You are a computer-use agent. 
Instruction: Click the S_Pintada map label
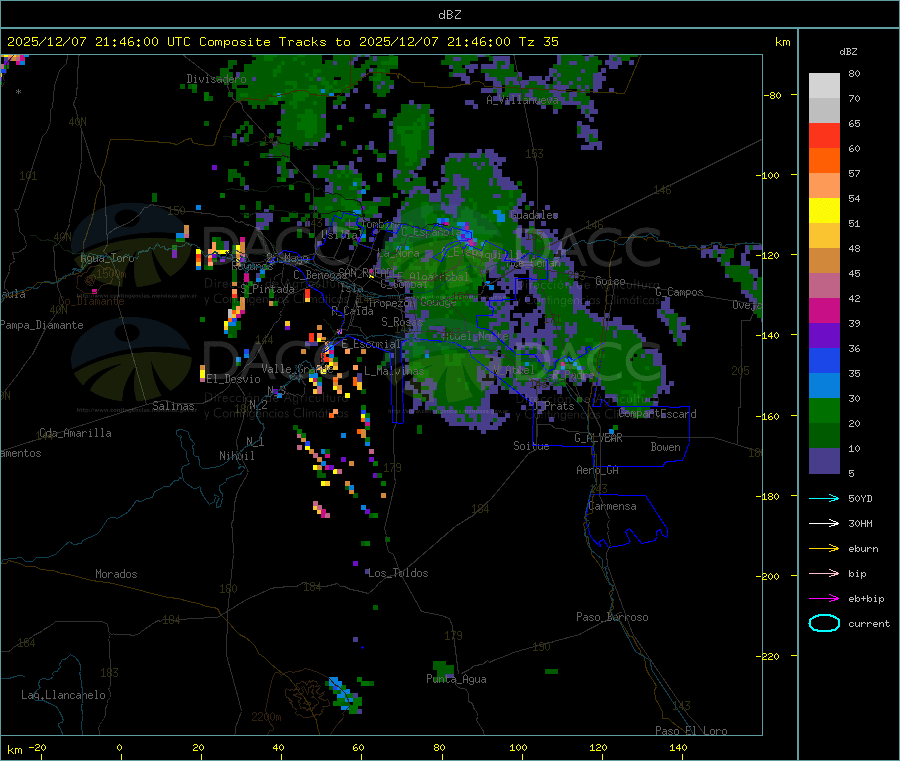pyautogui.click(x=267, y=289)
